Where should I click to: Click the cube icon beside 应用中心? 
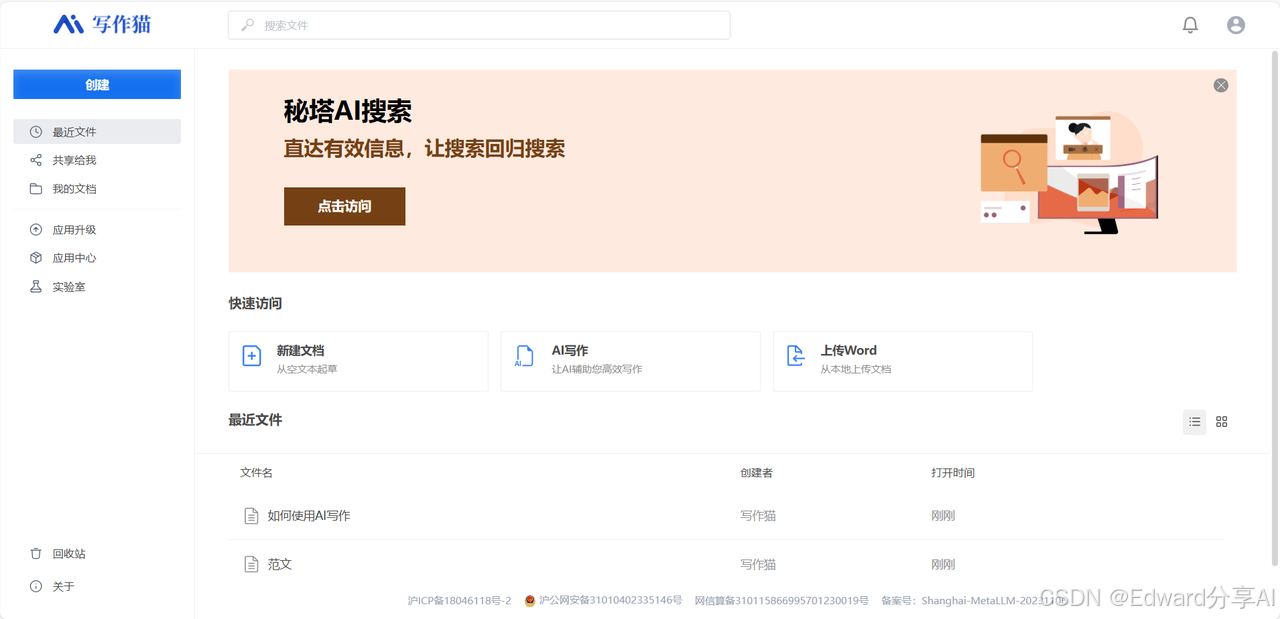pyautogui.click(x=36, y=258)
